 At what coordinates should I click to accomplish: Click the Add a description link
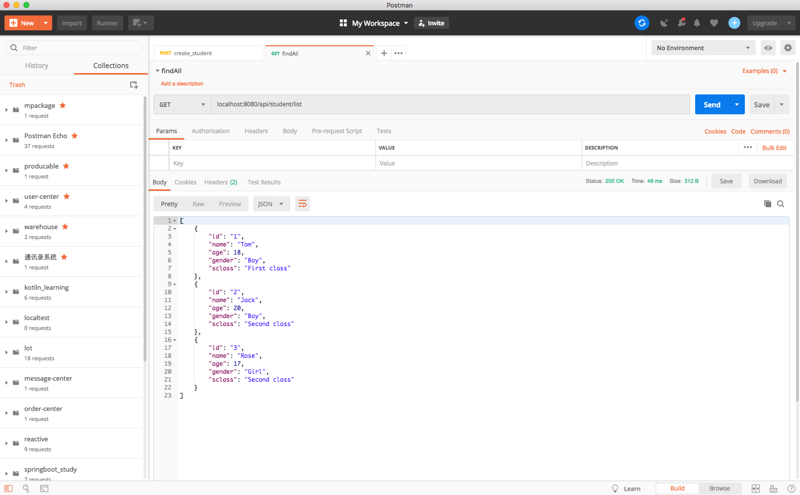coord(182,84)
